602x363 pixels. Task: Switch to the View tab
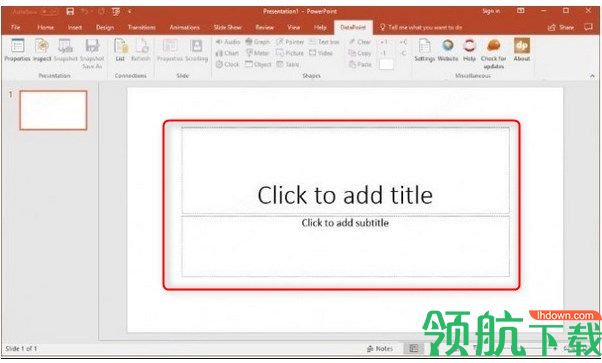coord(294,27)
